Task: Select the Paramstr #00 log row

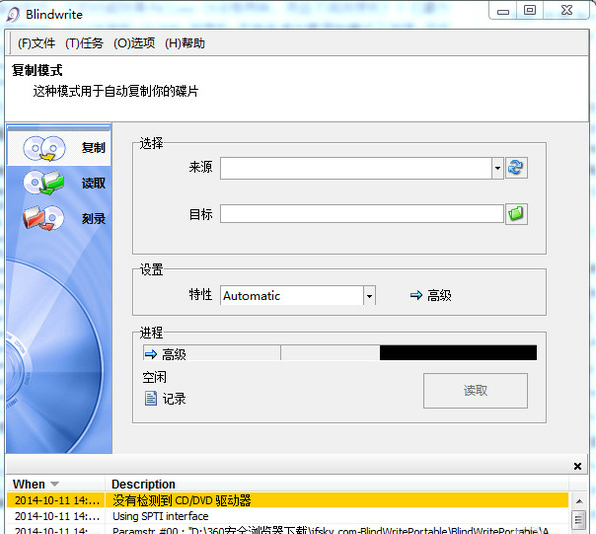Action: pyautogui.click(x=287, y=529)
